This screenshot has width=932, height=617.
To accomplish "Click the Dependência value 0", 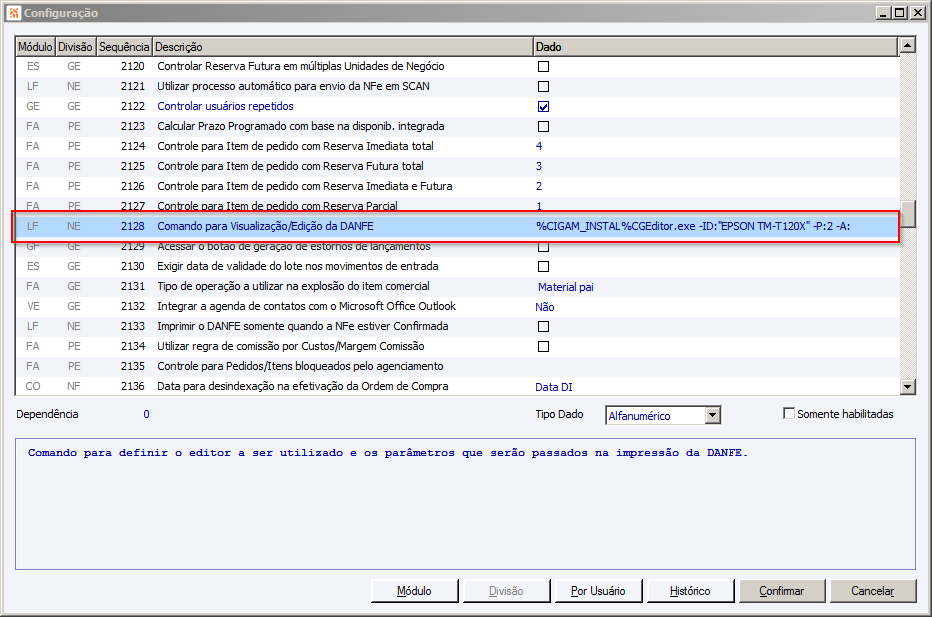I will (x=146, y=414).
